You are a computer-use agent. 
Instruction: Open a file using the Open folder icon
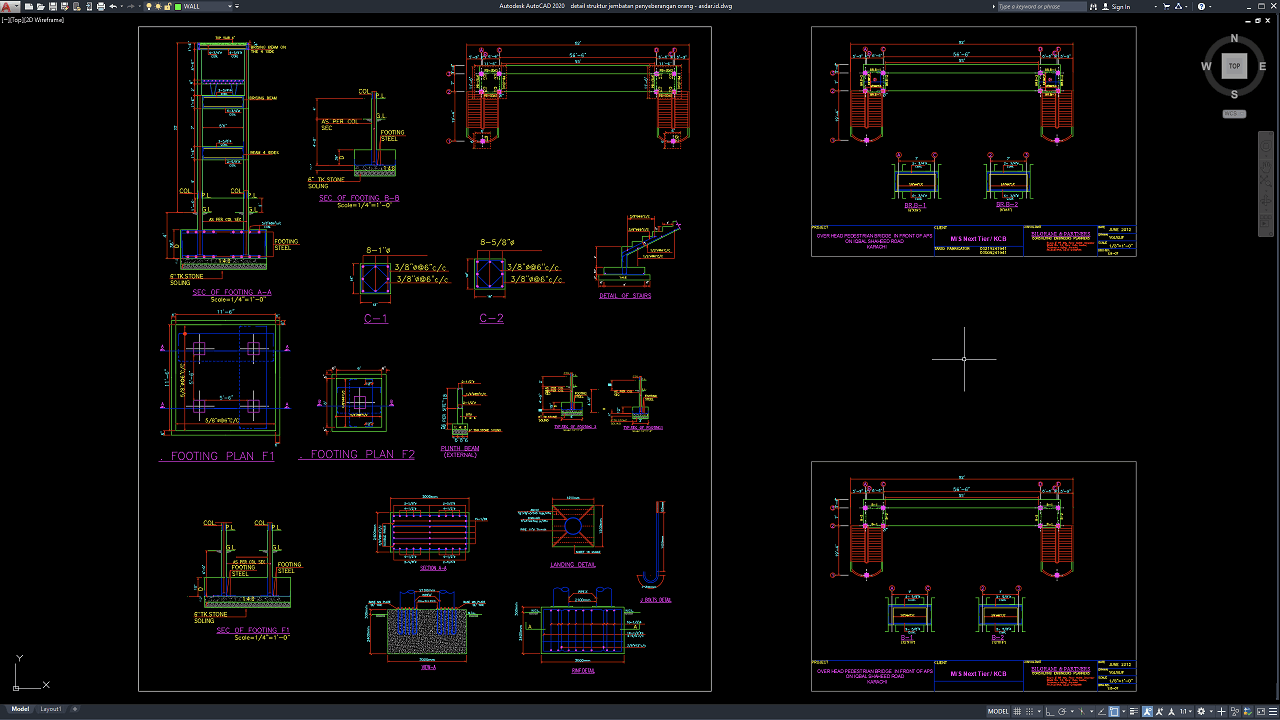[x=40, y=6]
